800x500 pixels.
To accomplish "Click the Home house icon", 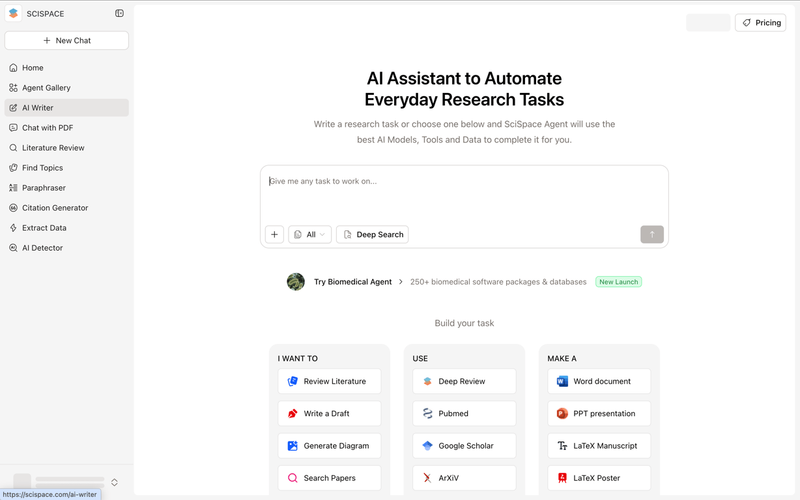I will click(13, 67).
